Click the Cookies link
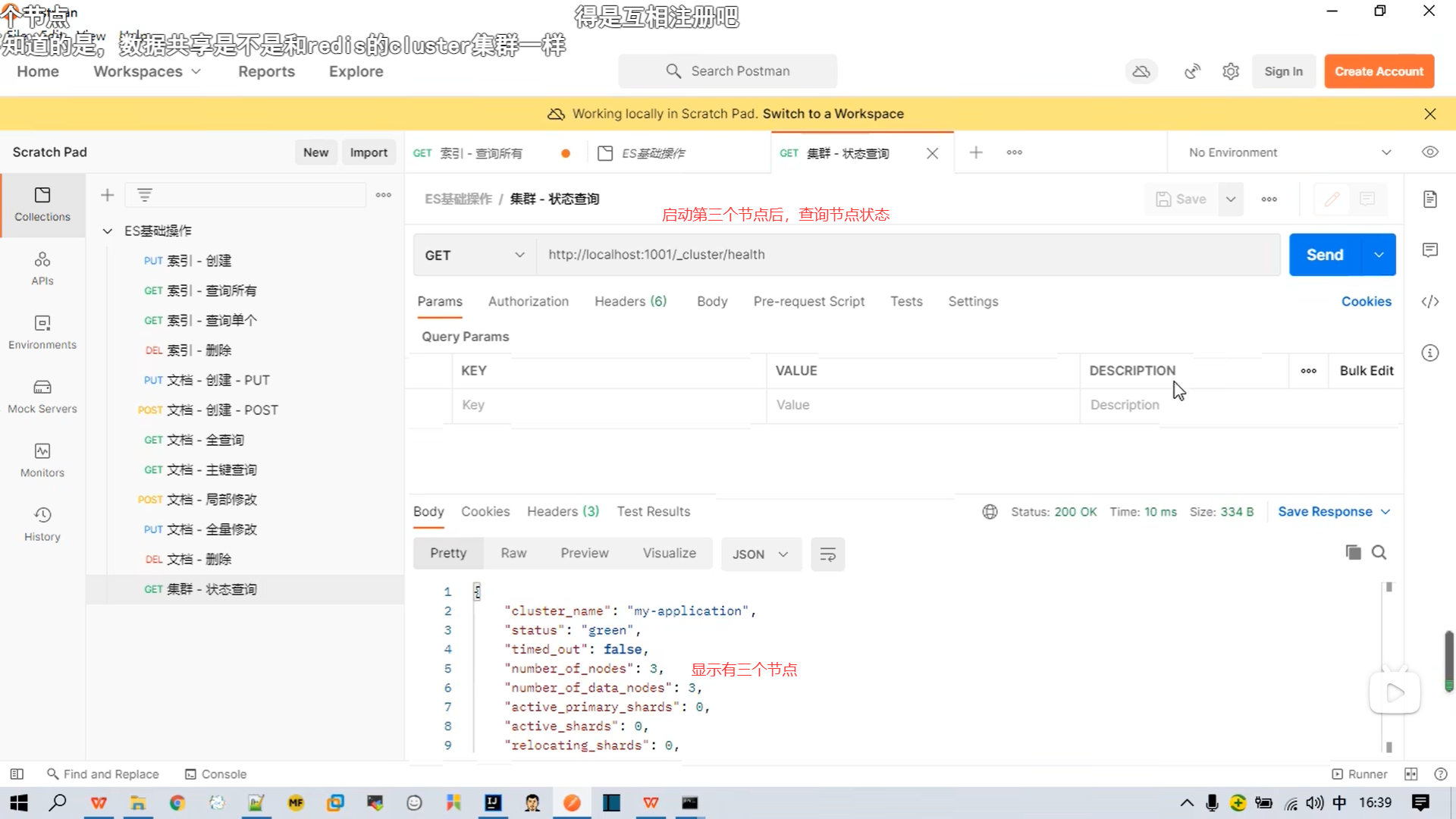 point(1366,301)
